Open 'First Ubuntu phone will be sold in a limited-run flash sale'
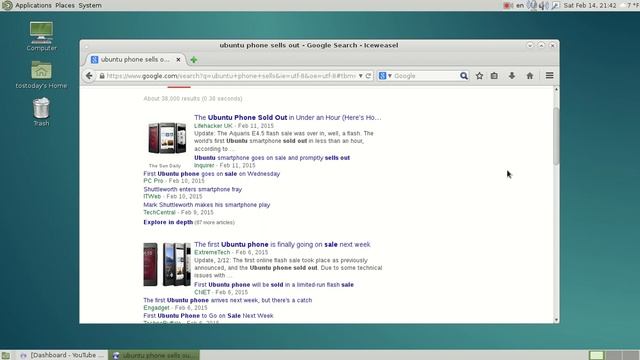 (274, 284)
